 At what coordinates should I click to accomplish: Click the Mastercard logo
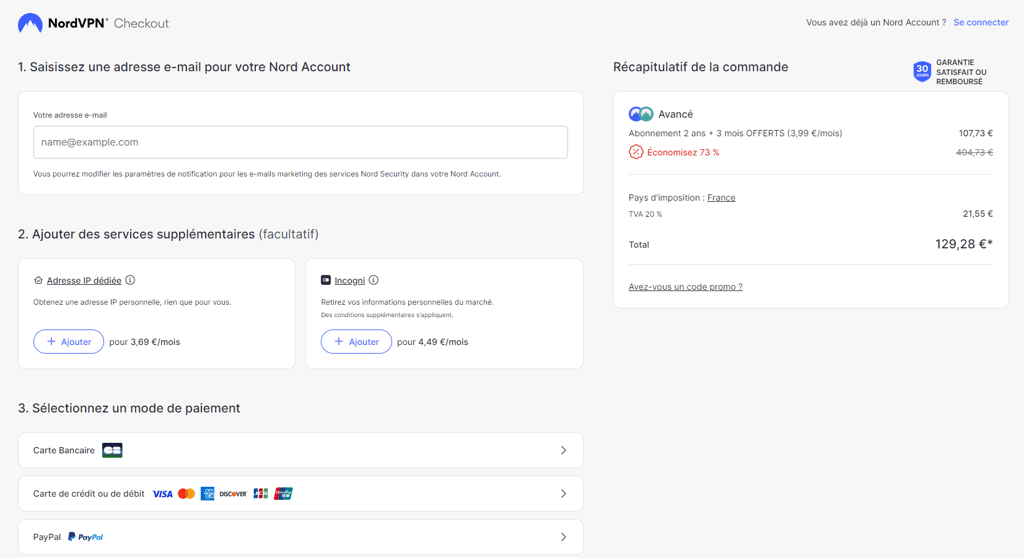click(x=186, y=494)
